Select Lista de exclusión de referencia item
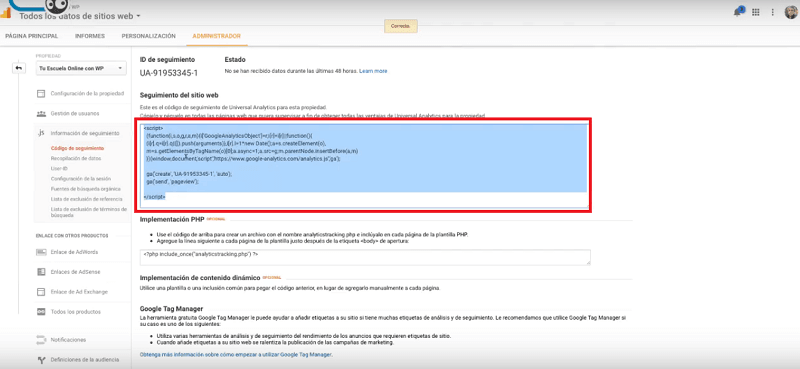Image resolution: width=800 pixels, height=369 pixels. [86, 199]
